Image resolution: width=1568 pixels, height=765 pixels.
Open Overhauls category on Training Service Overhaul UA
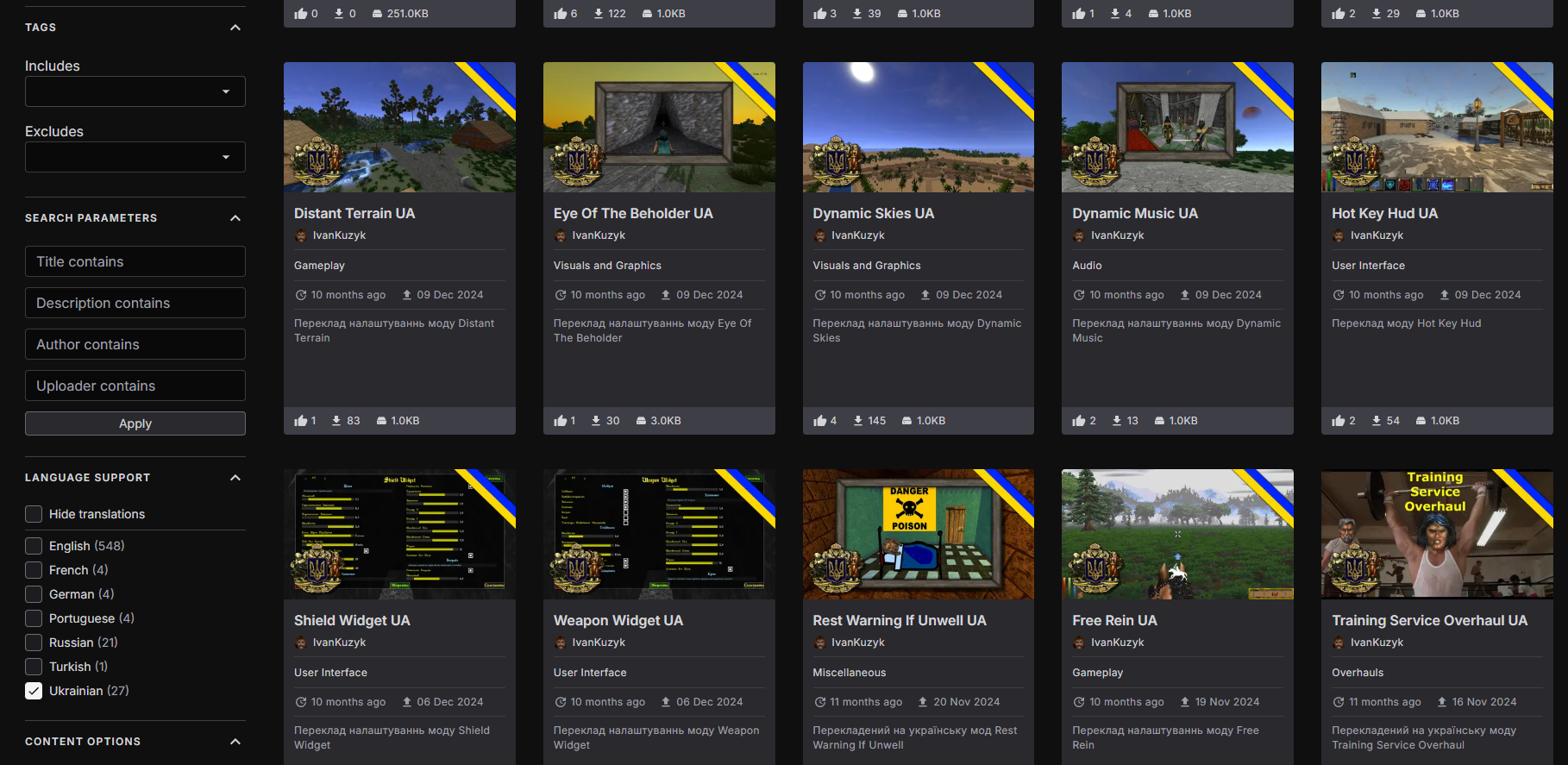coord(1358,673)
